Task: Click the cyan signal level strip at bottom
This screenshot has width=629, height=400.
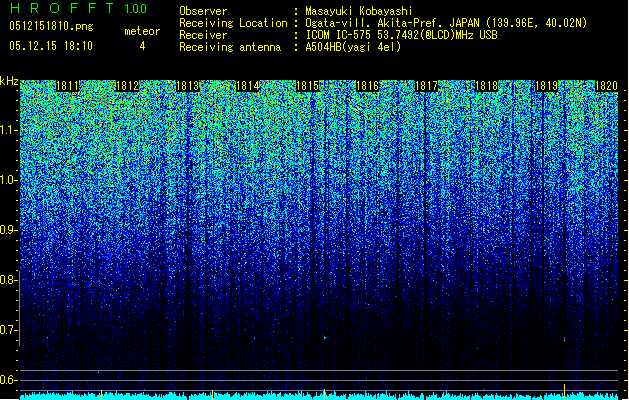Action: coord(319,396)
